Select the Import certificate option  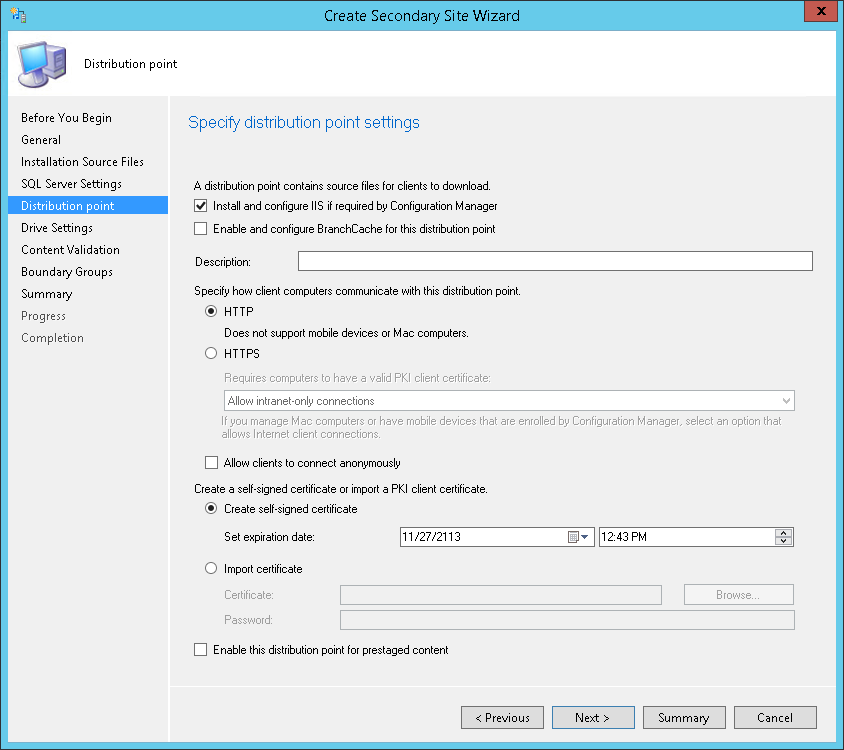211,569
